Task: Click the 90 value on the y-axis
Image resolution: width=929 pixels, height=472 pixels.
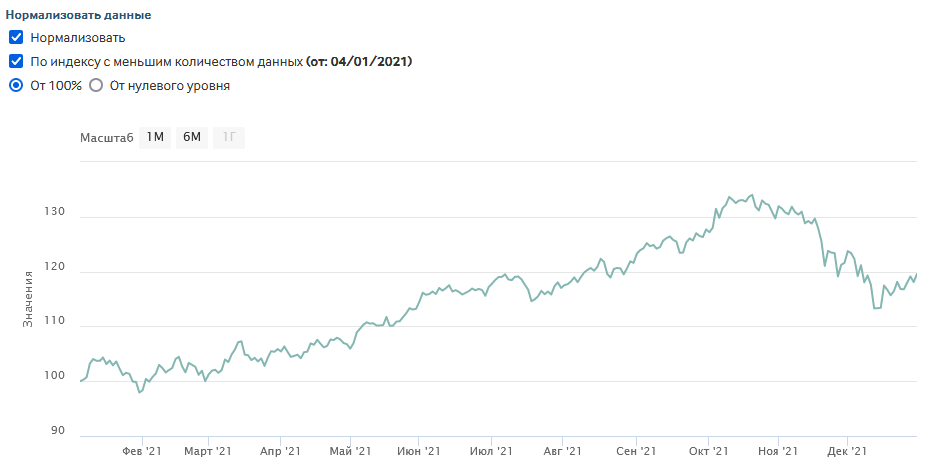Action: click(57, 431)
